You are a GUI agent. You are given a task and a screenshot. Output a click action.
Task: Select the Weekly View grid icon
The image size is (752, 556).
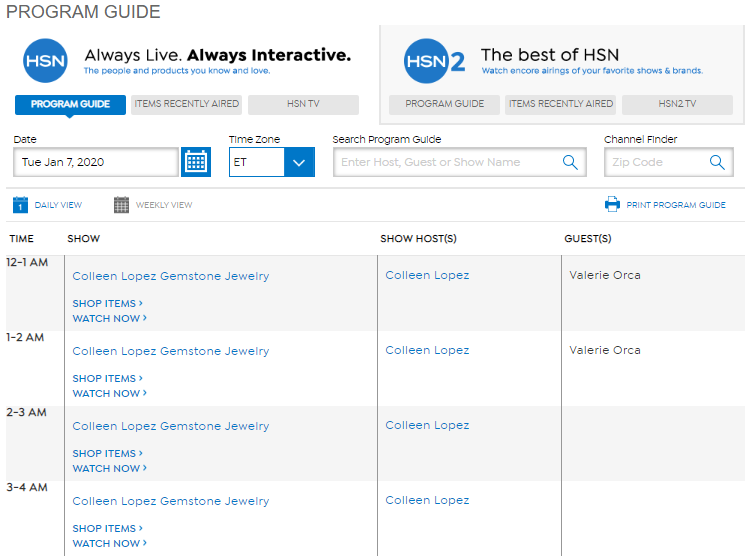pyautogui.click(x=121, y=205)
